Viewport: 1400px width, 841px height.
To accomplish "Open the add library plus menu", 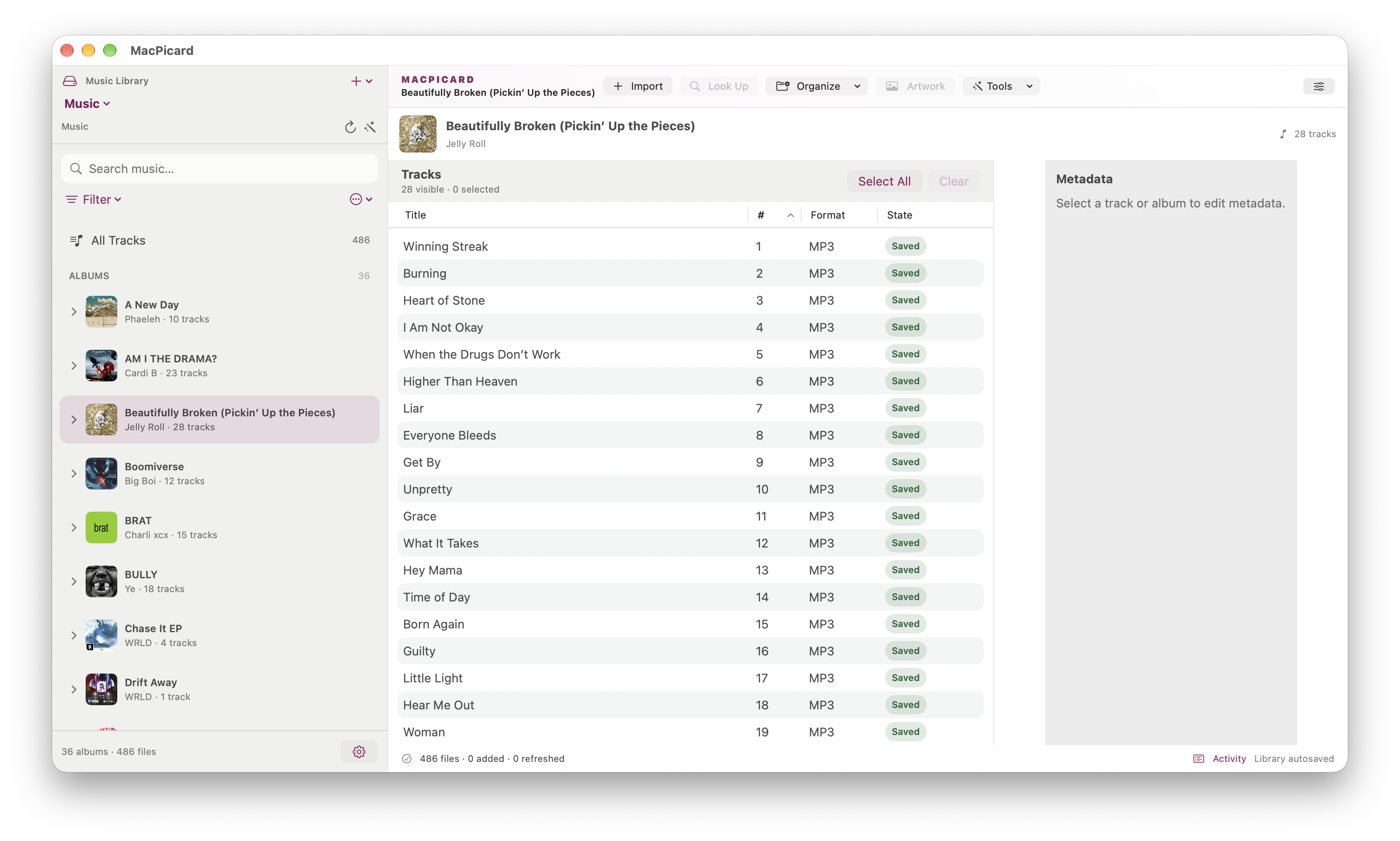I will tap(361, 81).
